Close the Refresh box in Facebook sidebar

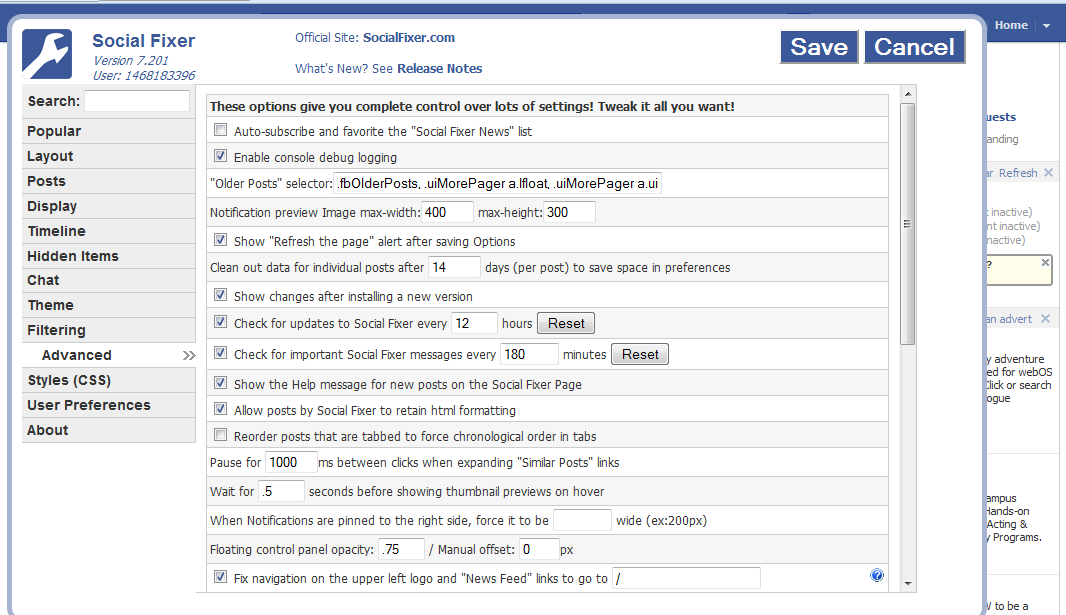(x=1048, y=173)
